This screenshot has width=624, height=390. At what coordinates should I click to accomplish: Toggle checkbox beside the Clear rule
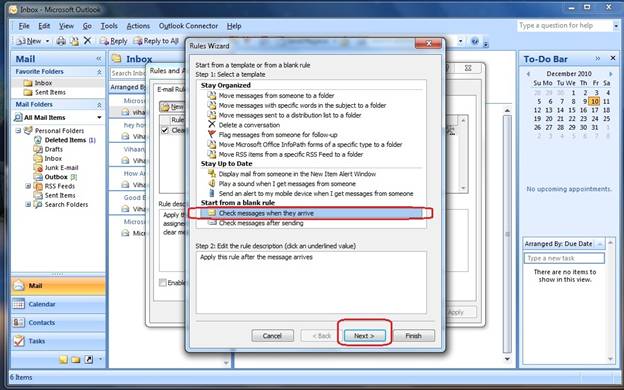click(165, 130)
